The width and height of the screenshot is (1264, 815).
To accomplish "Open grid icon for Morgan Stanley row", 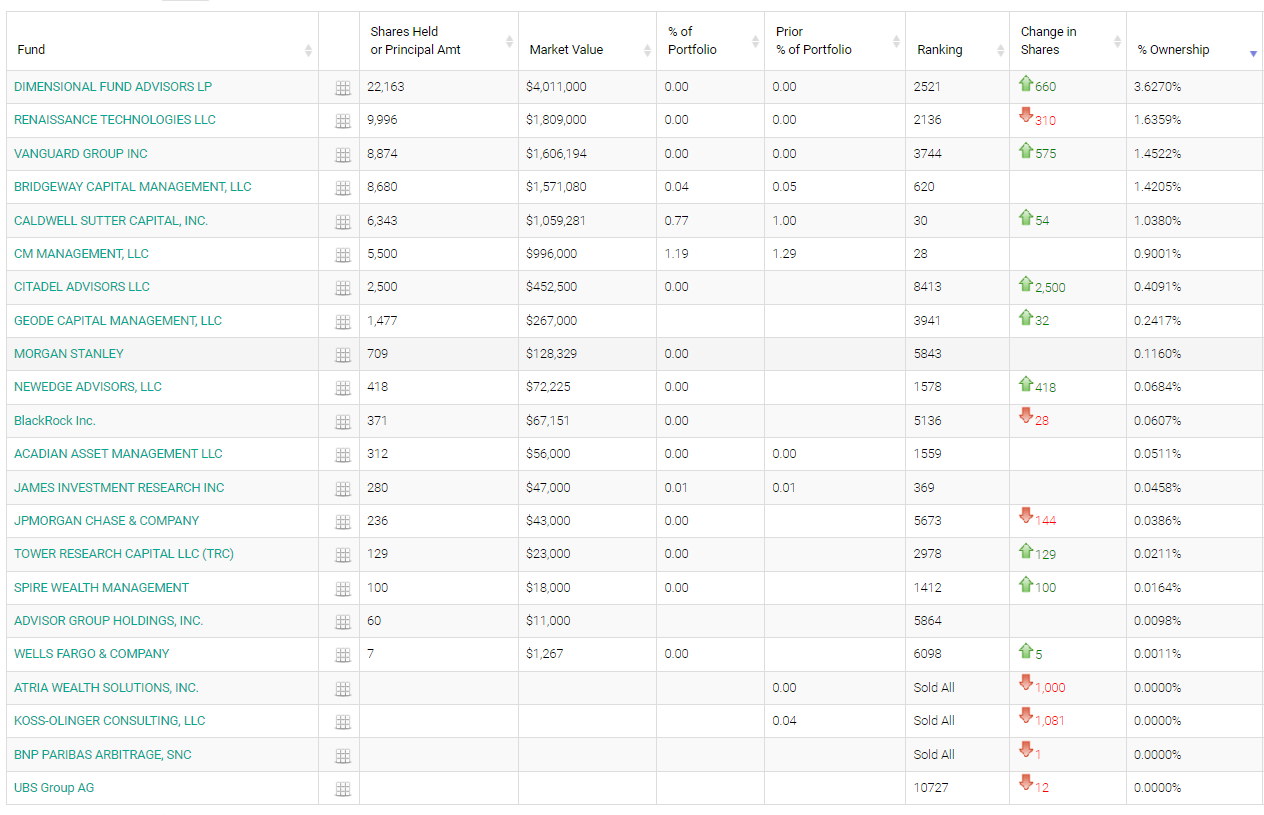I will point(343,355).
